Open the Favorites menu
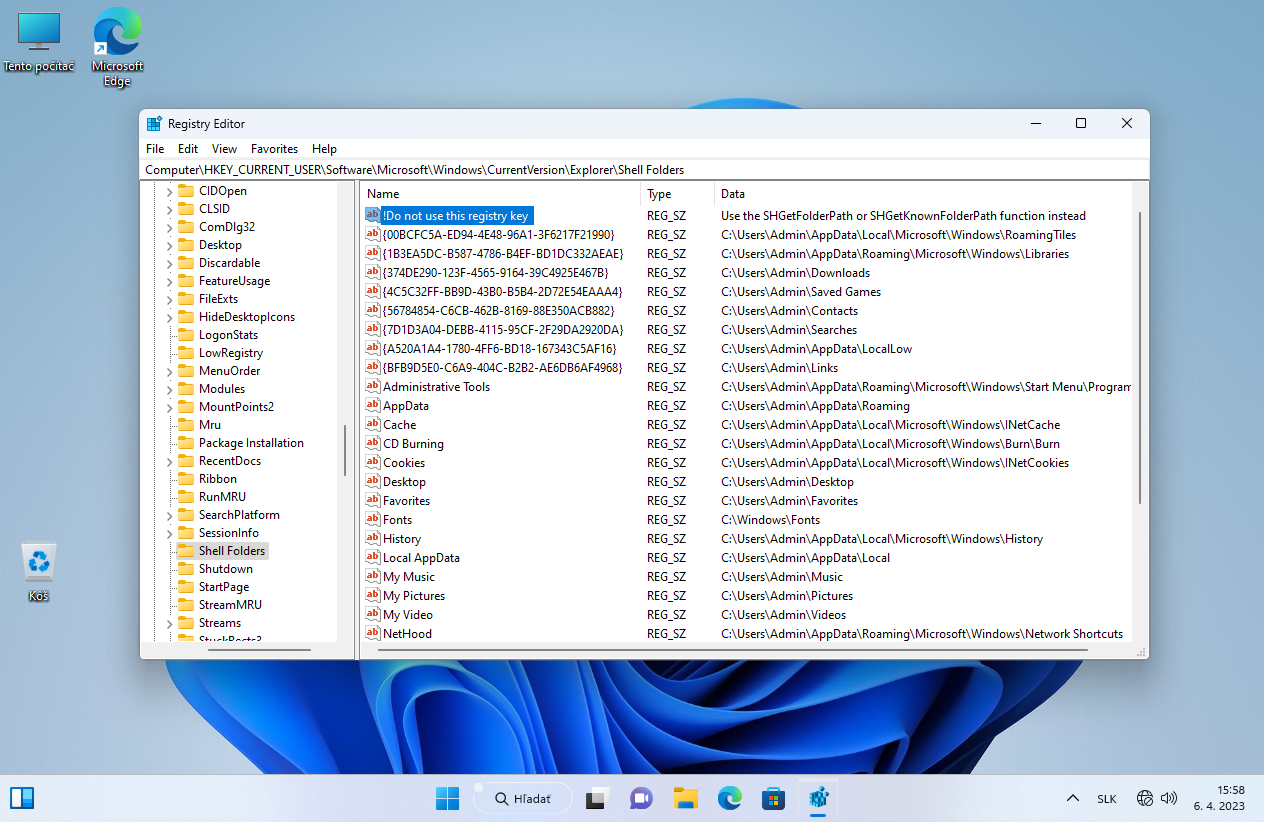Screen dimensions: 1264x822 coord(274,148)
